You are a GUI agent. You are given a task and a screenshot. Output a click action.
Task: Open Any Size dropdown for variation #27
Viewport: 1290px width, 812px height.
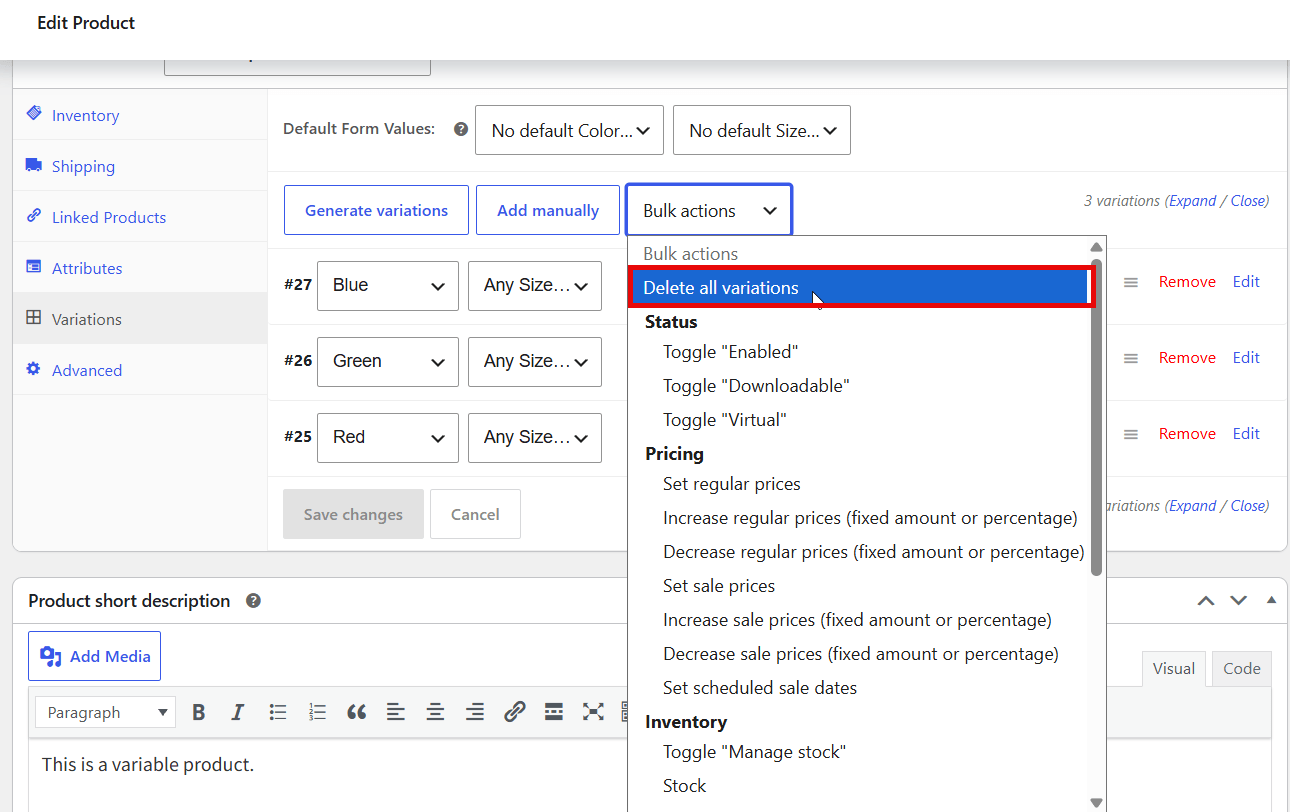coord(535,286)
